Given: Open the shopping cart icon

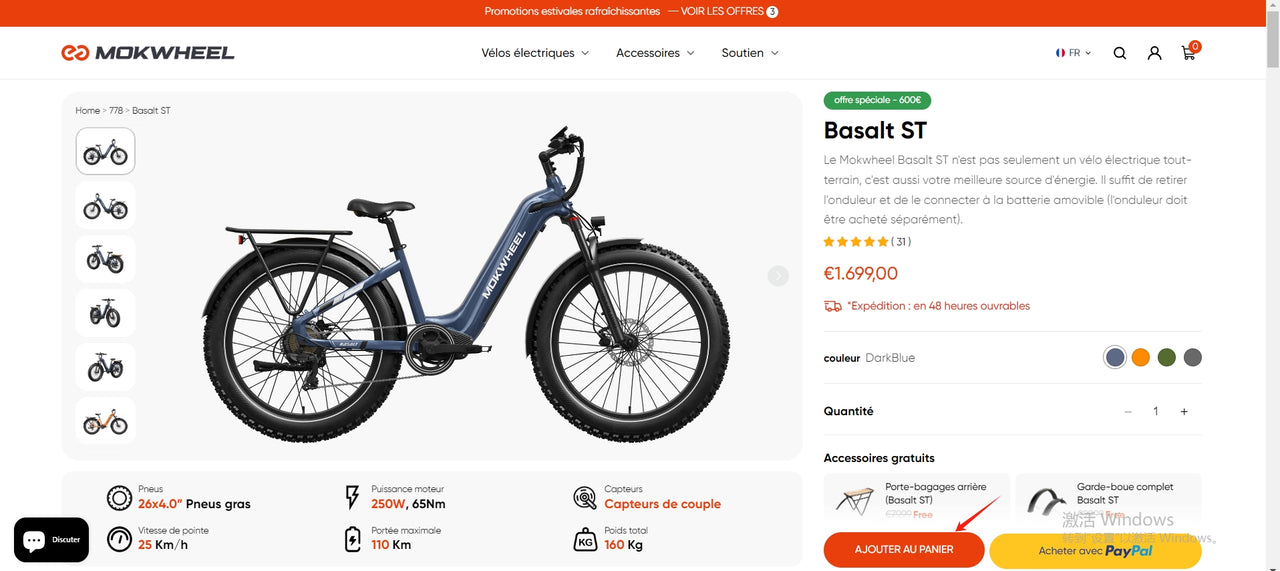Looking at the screenshot, I should (x=1189, y=52).
